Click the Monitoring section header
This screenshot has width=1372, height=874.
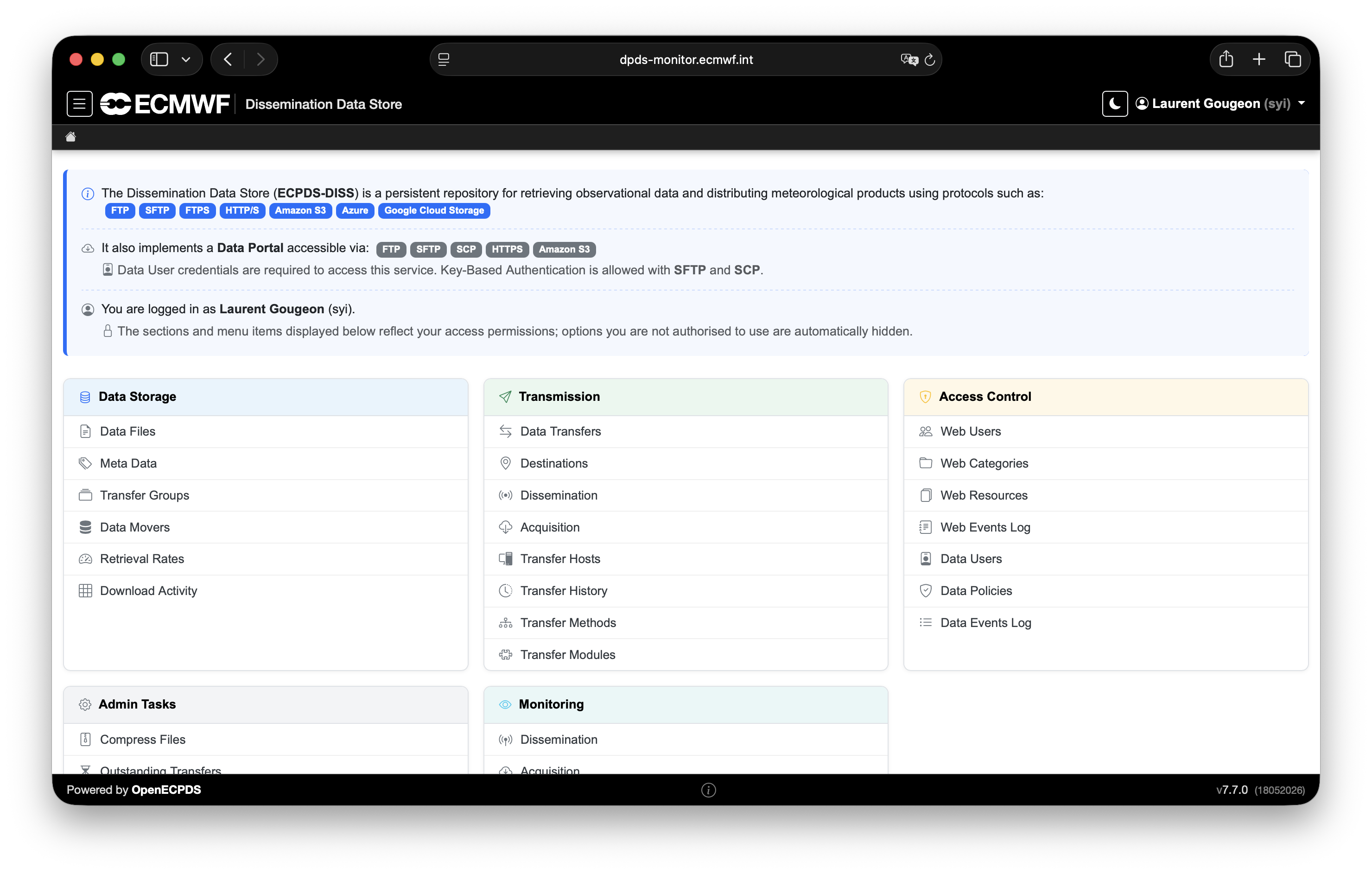pos(686,705)
